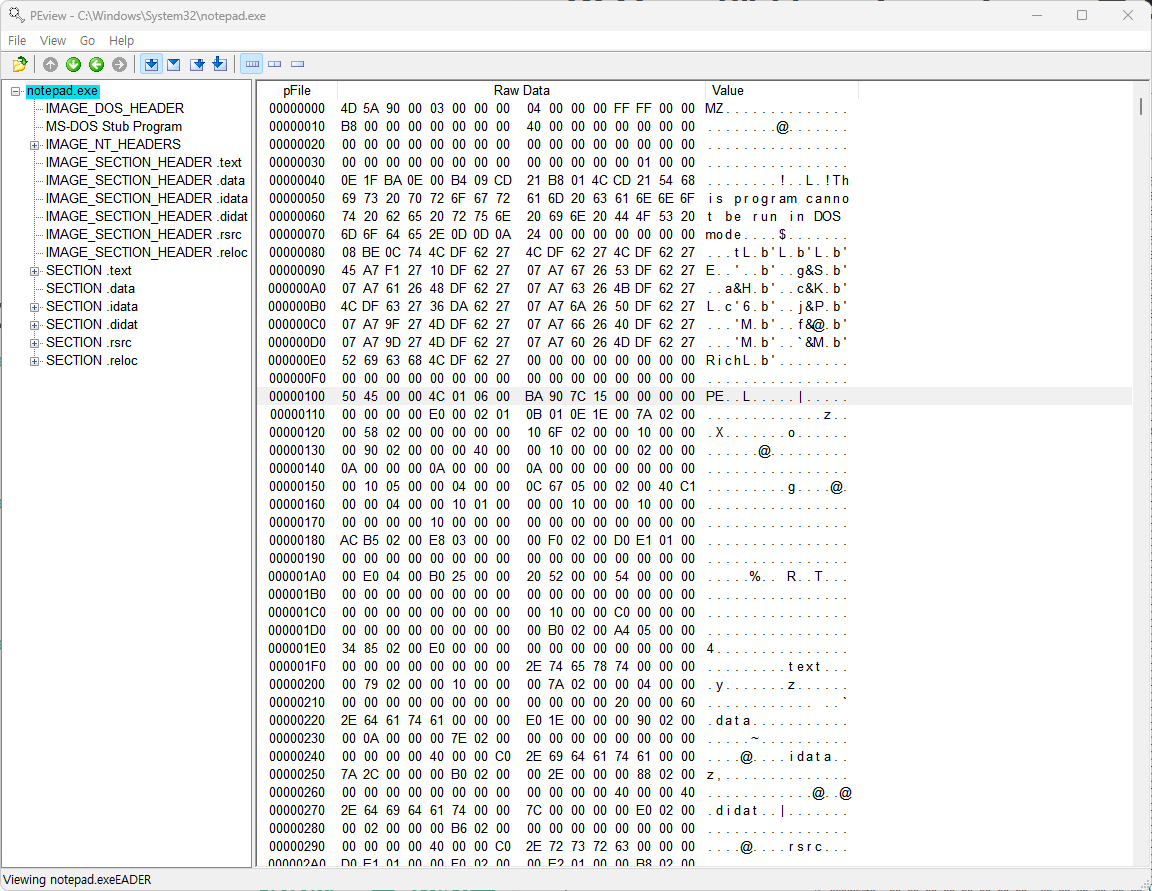Expand the SECTION .idata tree node

point(34,307)
